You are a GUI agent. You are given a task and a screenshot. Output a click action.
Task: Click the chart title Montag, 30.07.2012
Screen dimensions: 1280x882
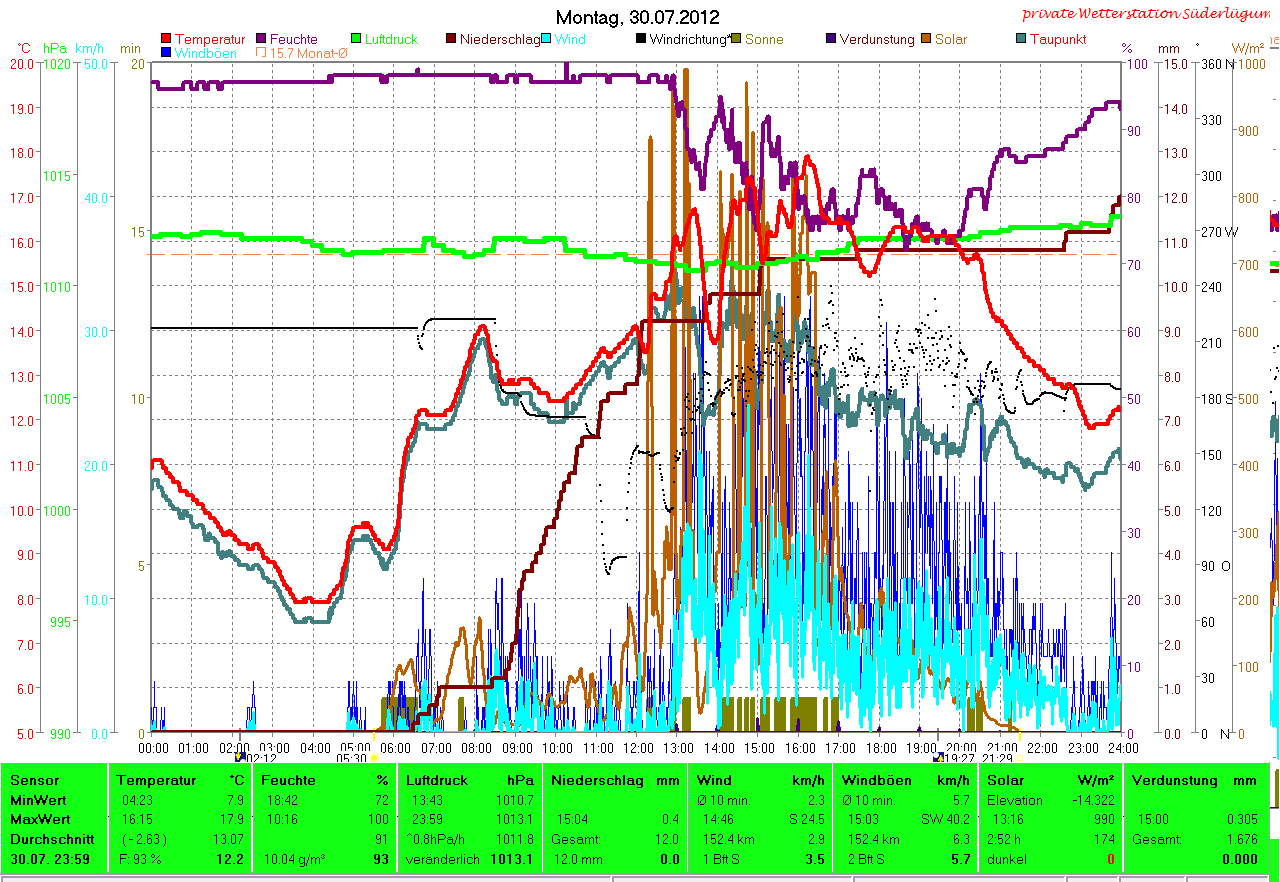[x=637, y=17]
